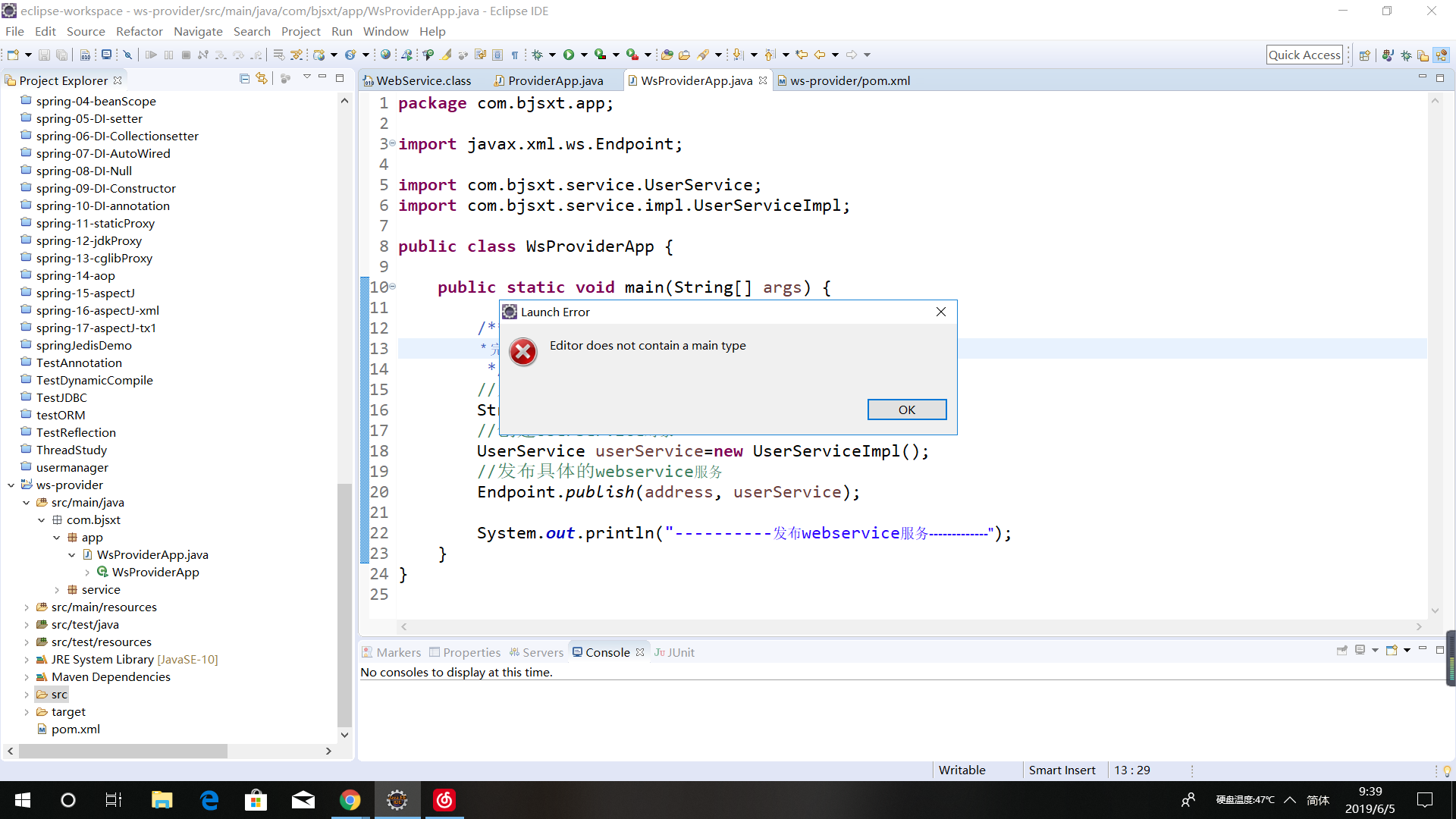The width and height of the screenshot is (1456, 819).
Task: Close the Launch Error dialog with X
Action: 941,312
